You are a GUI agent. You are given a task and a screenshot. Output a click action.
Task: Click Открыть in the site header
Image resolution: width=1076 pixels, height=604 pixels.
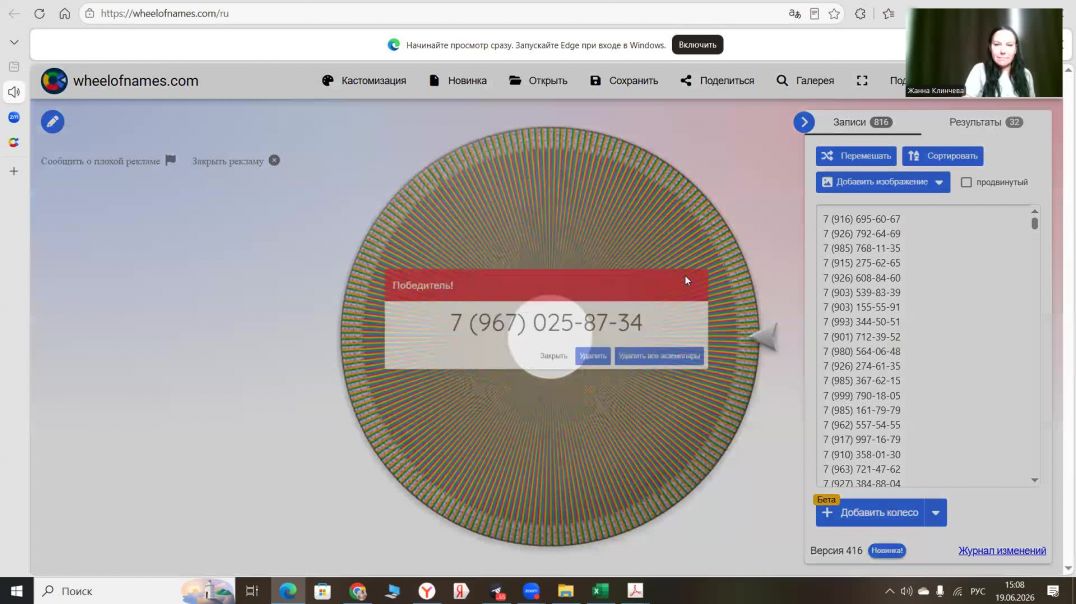(x=538, y=81)
